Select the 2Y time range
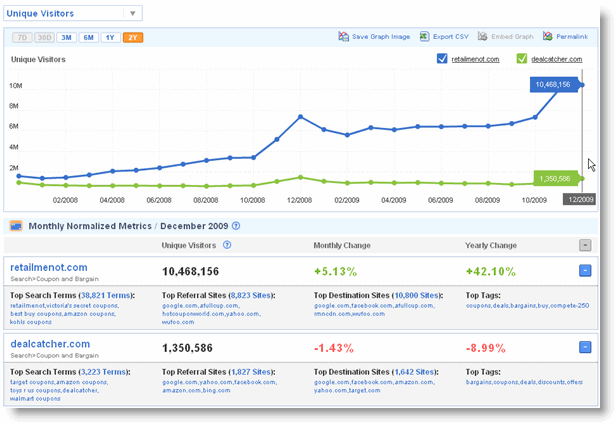 pyautogui.click(x=133, y=38)
